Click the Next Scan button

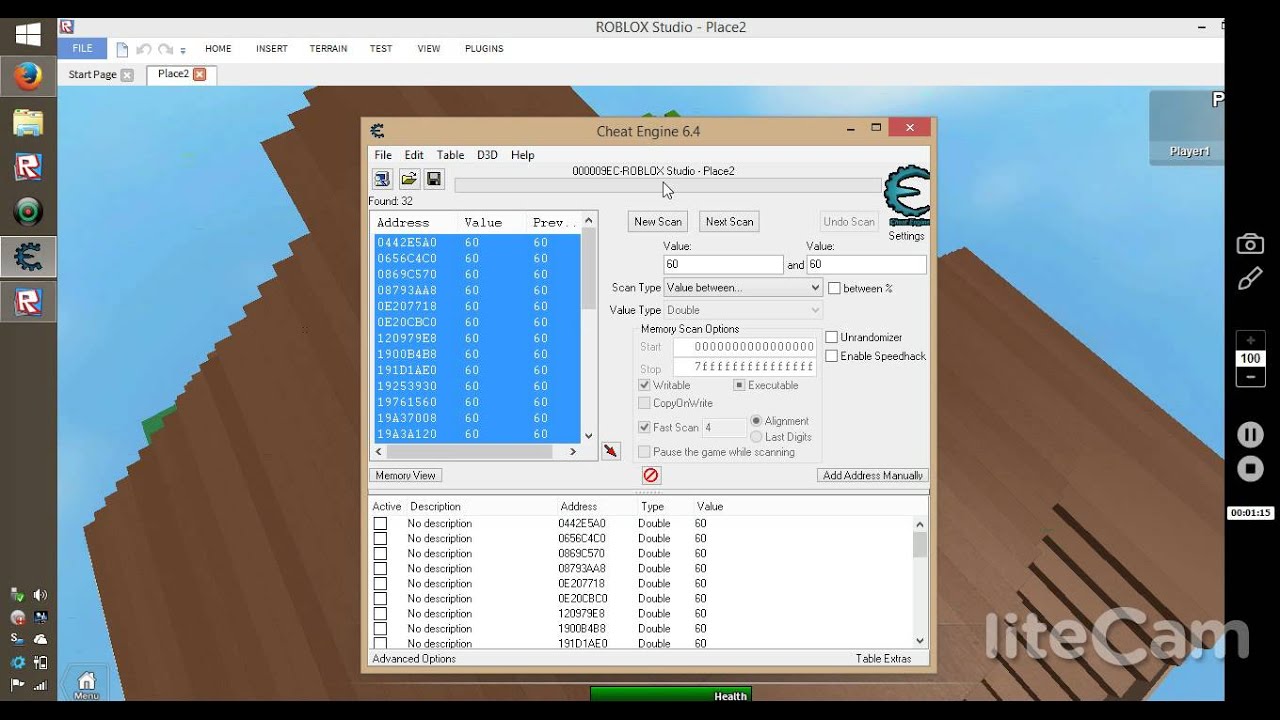point(729,222)
